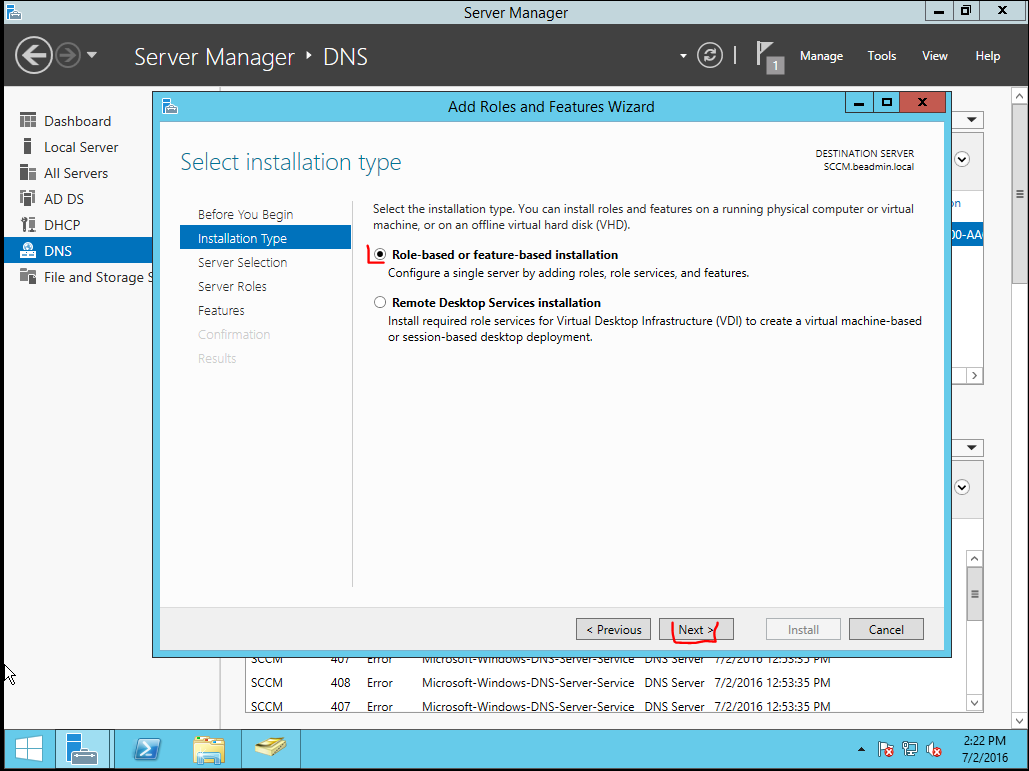Collapse the upper panel chevron circle
Viewport: 1029px width, 771px height.
[x=962, y=159]
